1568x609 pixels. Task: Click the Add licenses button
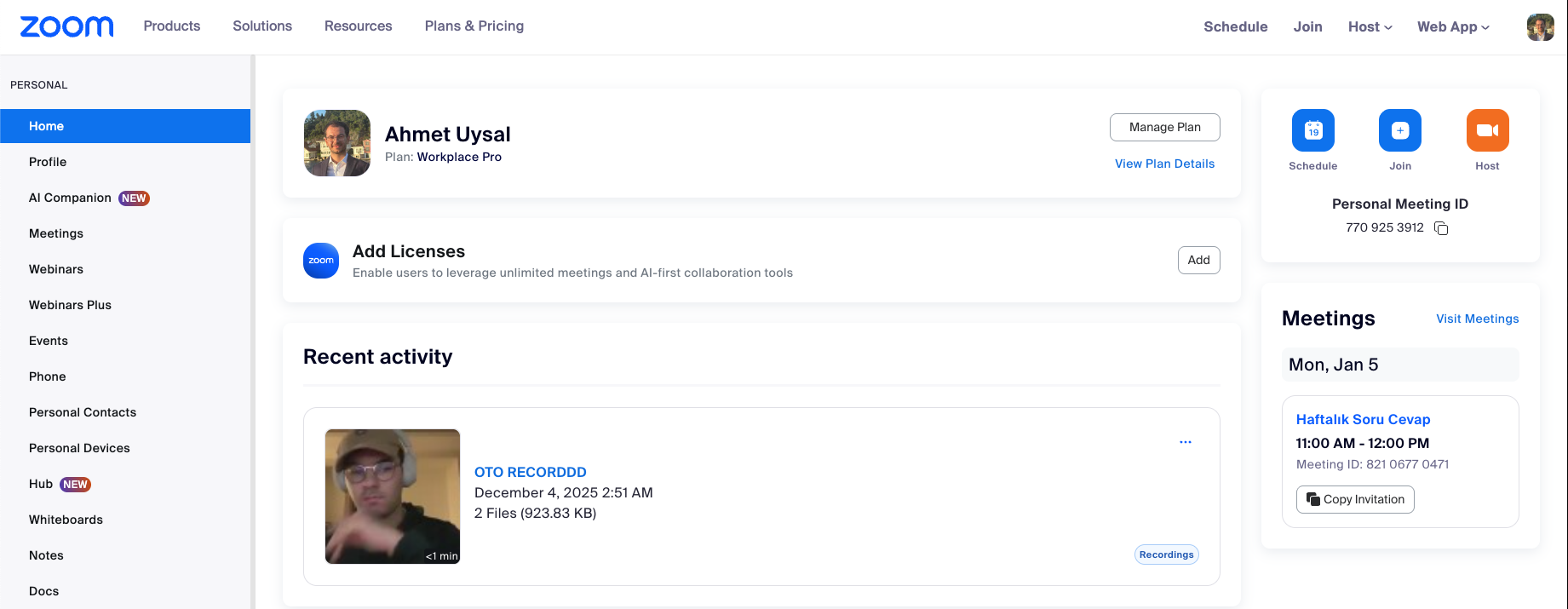(1198, 260)
